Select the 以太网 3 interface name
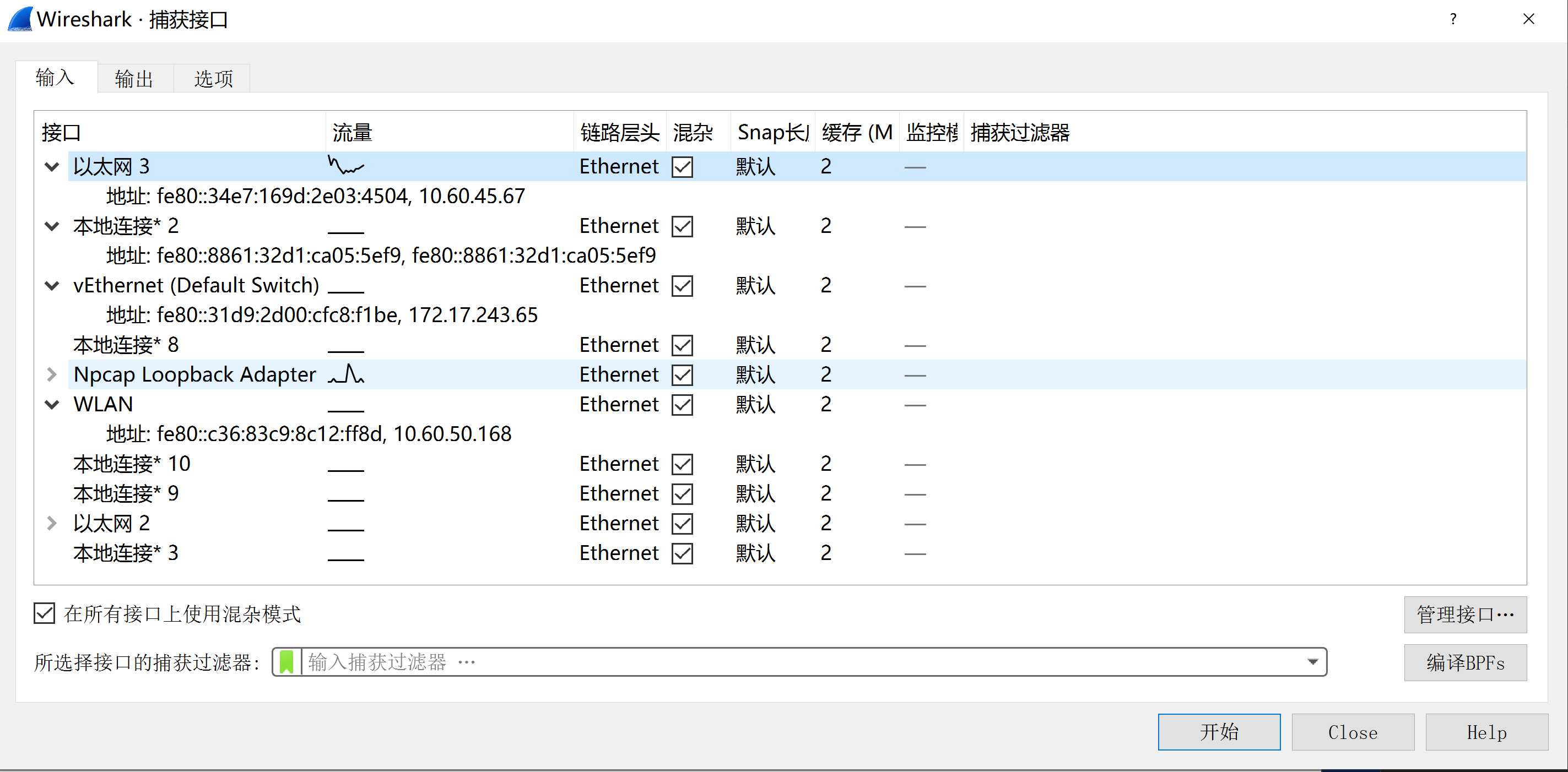1568x772 pixels. point(111,167)
